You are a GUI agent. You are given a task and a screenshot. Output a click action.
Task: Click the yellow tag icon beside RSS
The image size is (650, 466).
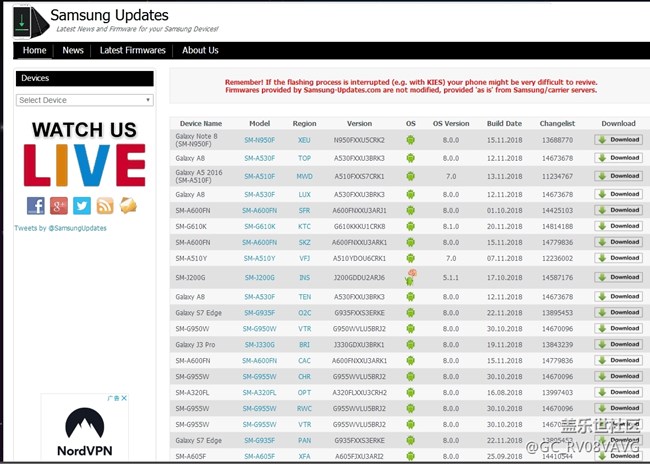(x=128, y=205)
